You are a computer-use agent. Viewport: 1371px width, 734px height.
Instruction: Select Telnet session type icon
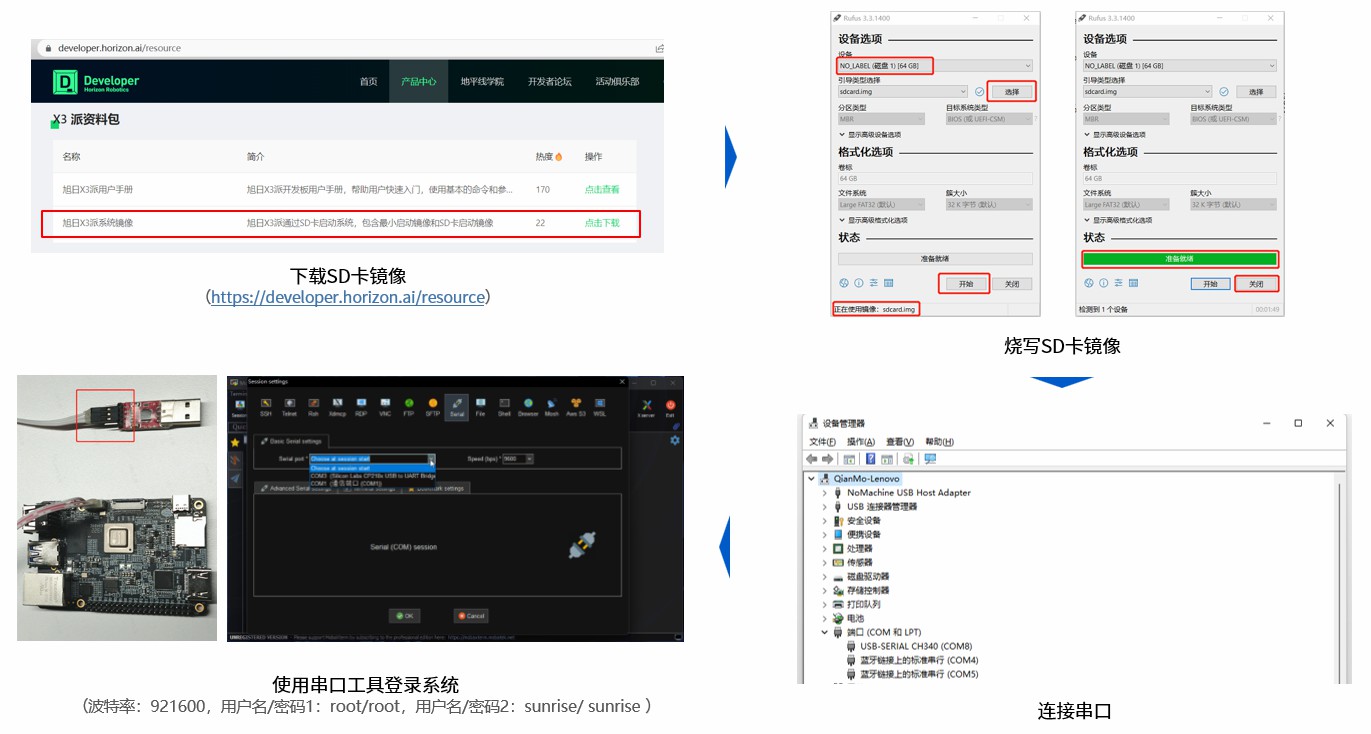click(x=289, y=406)
